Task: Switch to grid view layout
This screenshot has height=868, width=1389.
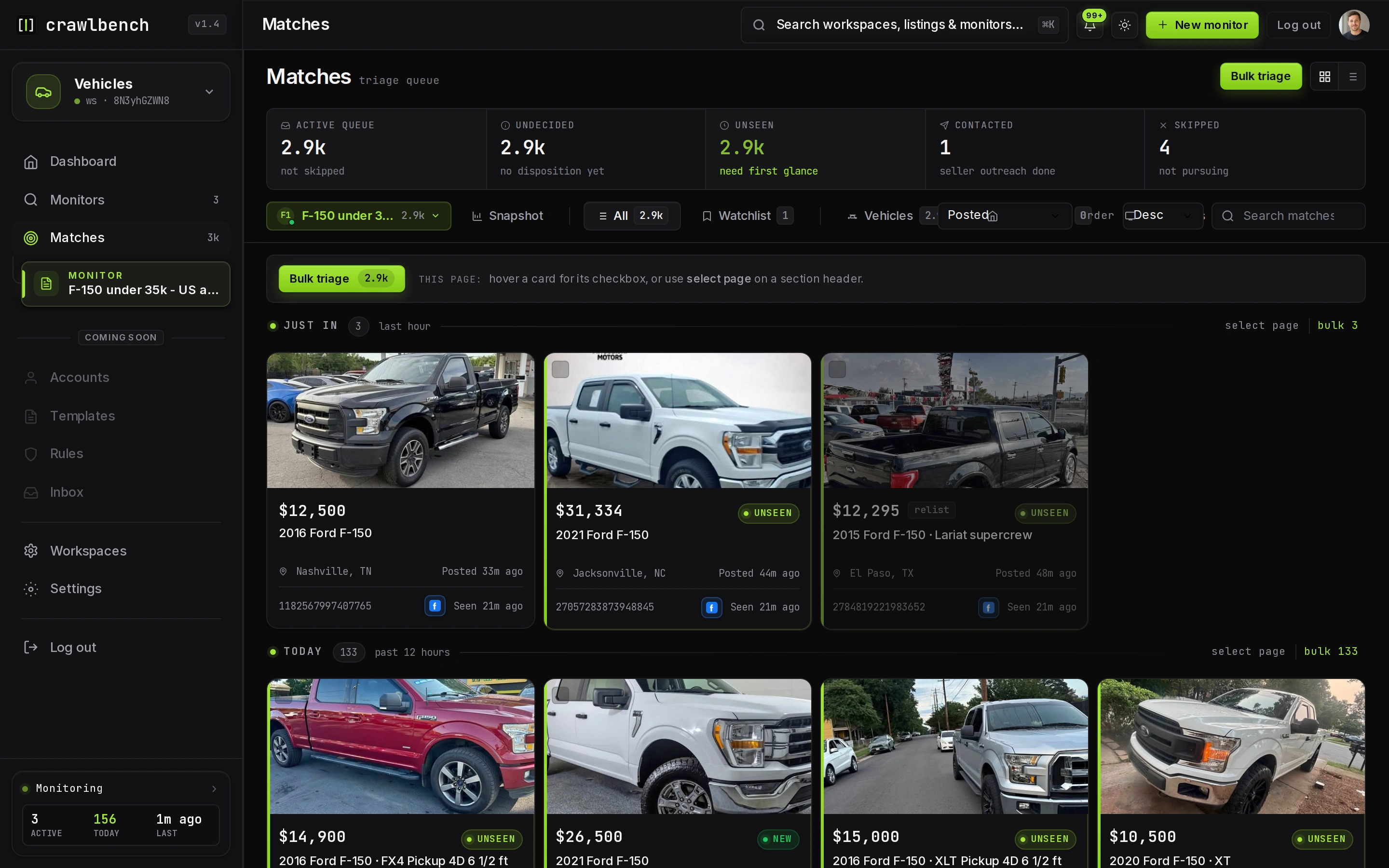Action: pos(1325,76)
